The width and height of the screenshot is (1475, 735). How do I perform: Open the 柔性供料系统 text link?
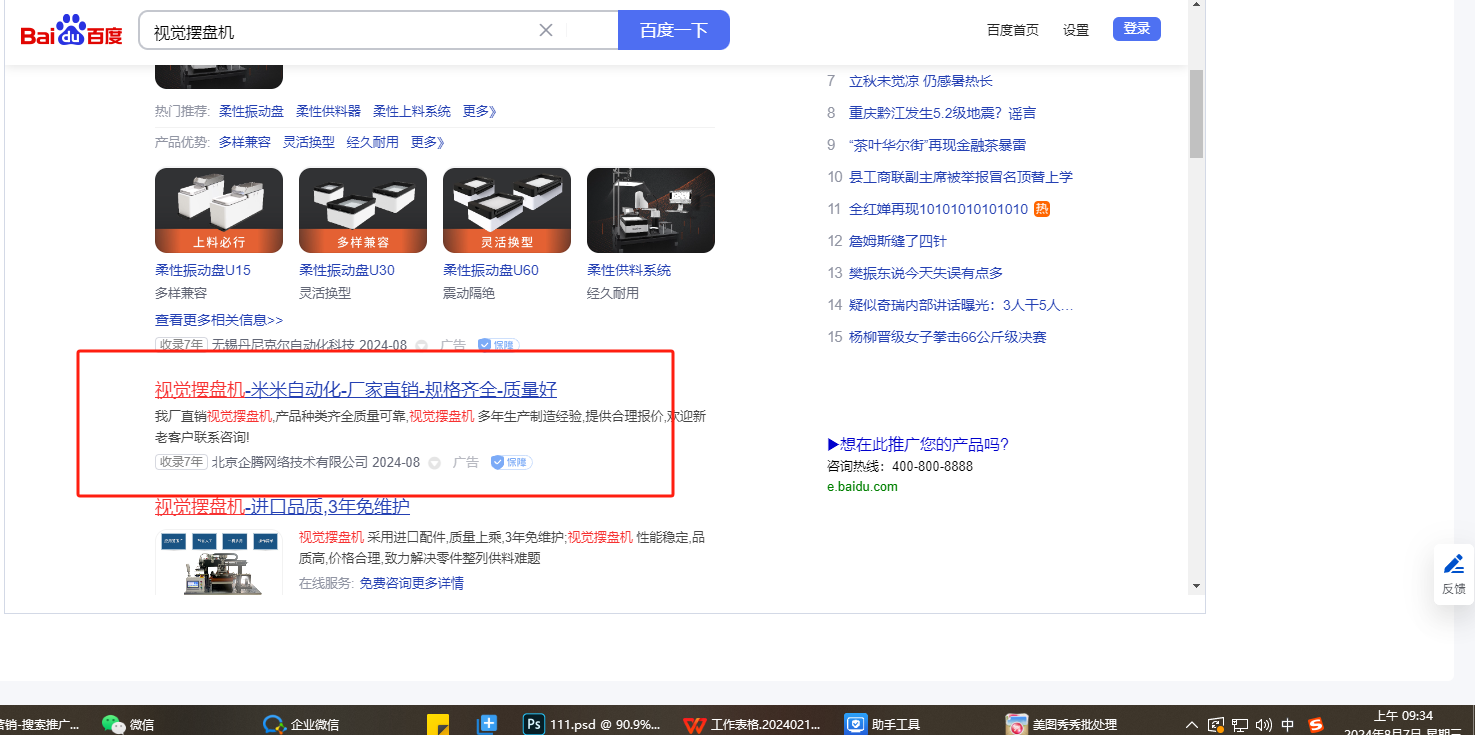pyautogui.click(x=629, y=270)
